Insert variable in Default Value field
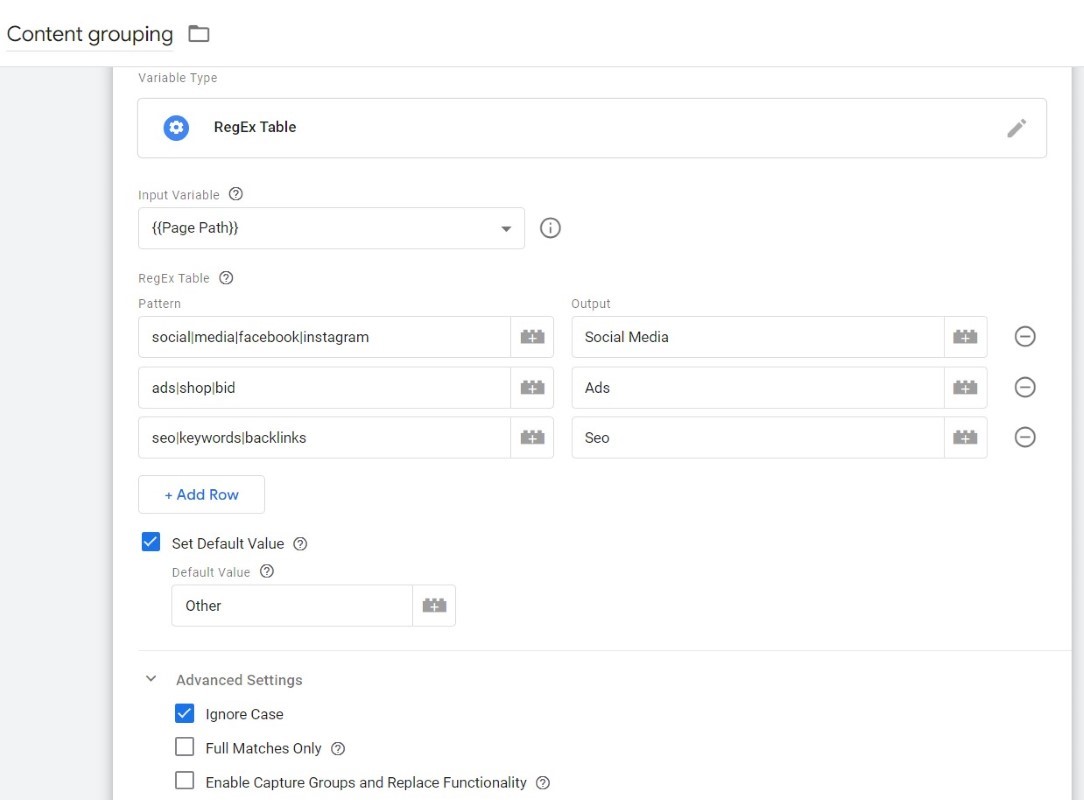The width and height of the screenshot is (1084, 800). point(434,606)
